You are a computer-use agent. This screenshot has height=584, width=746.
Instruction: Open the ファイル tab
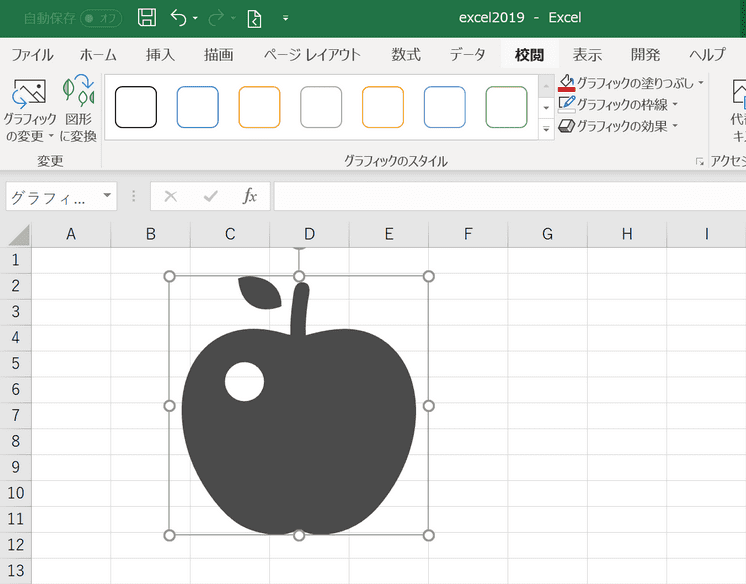pos(32,55)
